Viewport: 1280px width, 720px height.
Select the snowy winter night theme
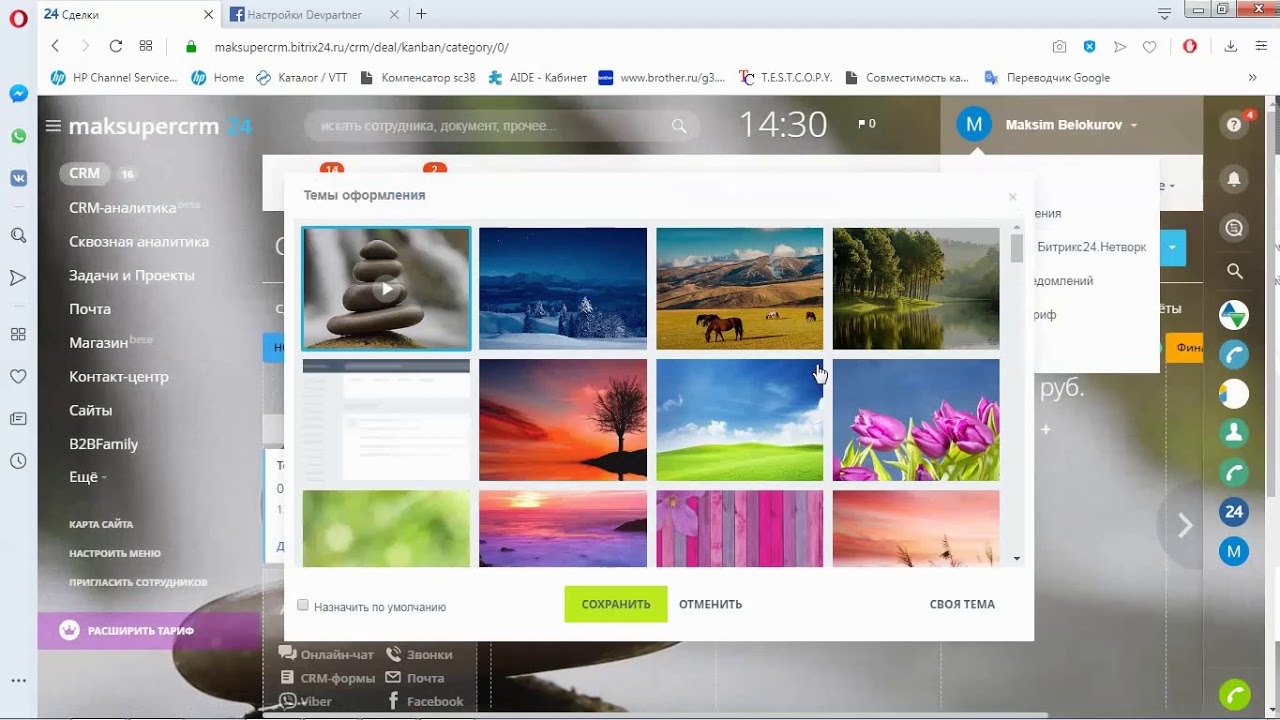click(563, 289)
